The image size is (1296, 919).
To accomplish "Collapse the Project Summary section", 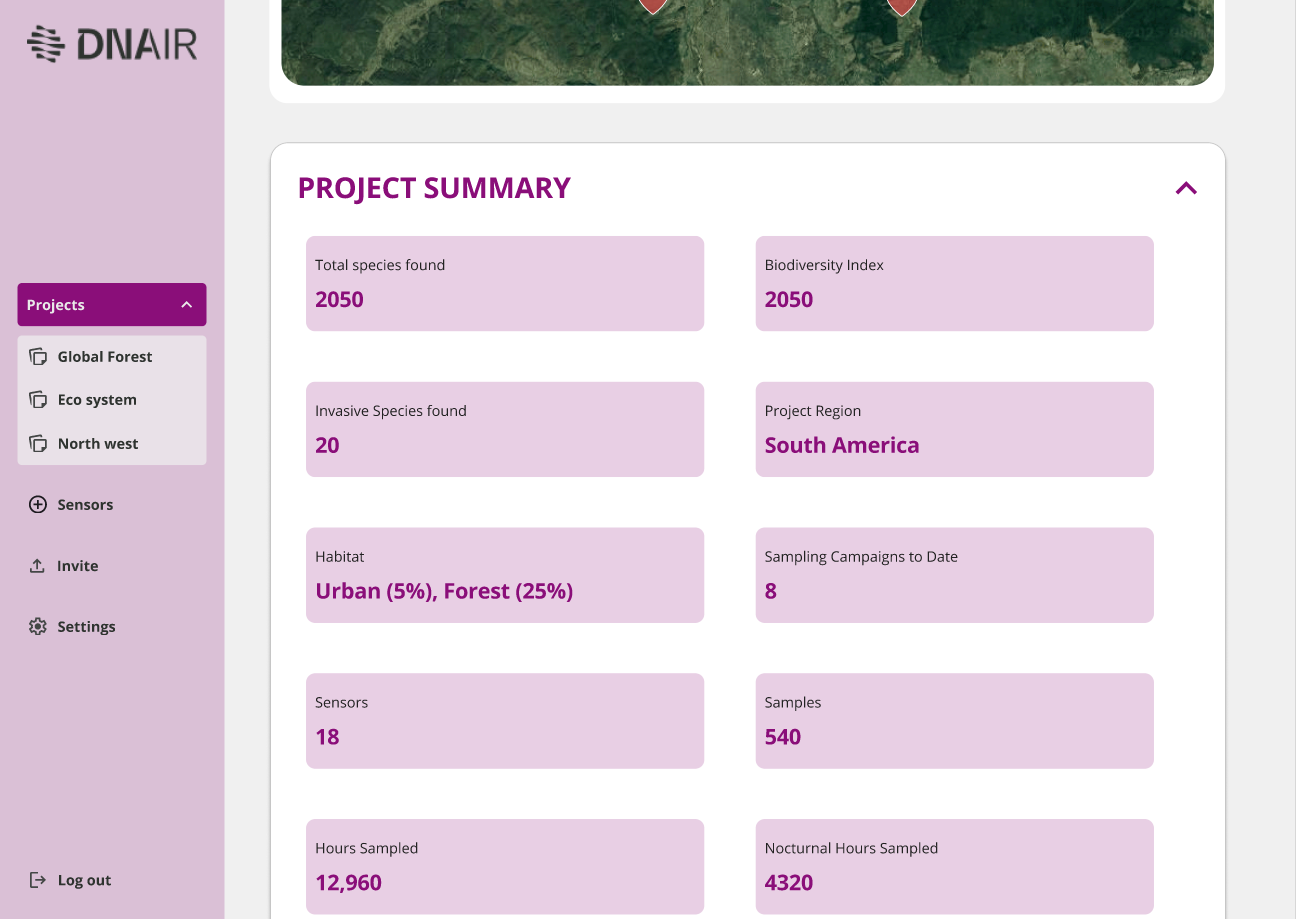I will [x=1186, y=188].
